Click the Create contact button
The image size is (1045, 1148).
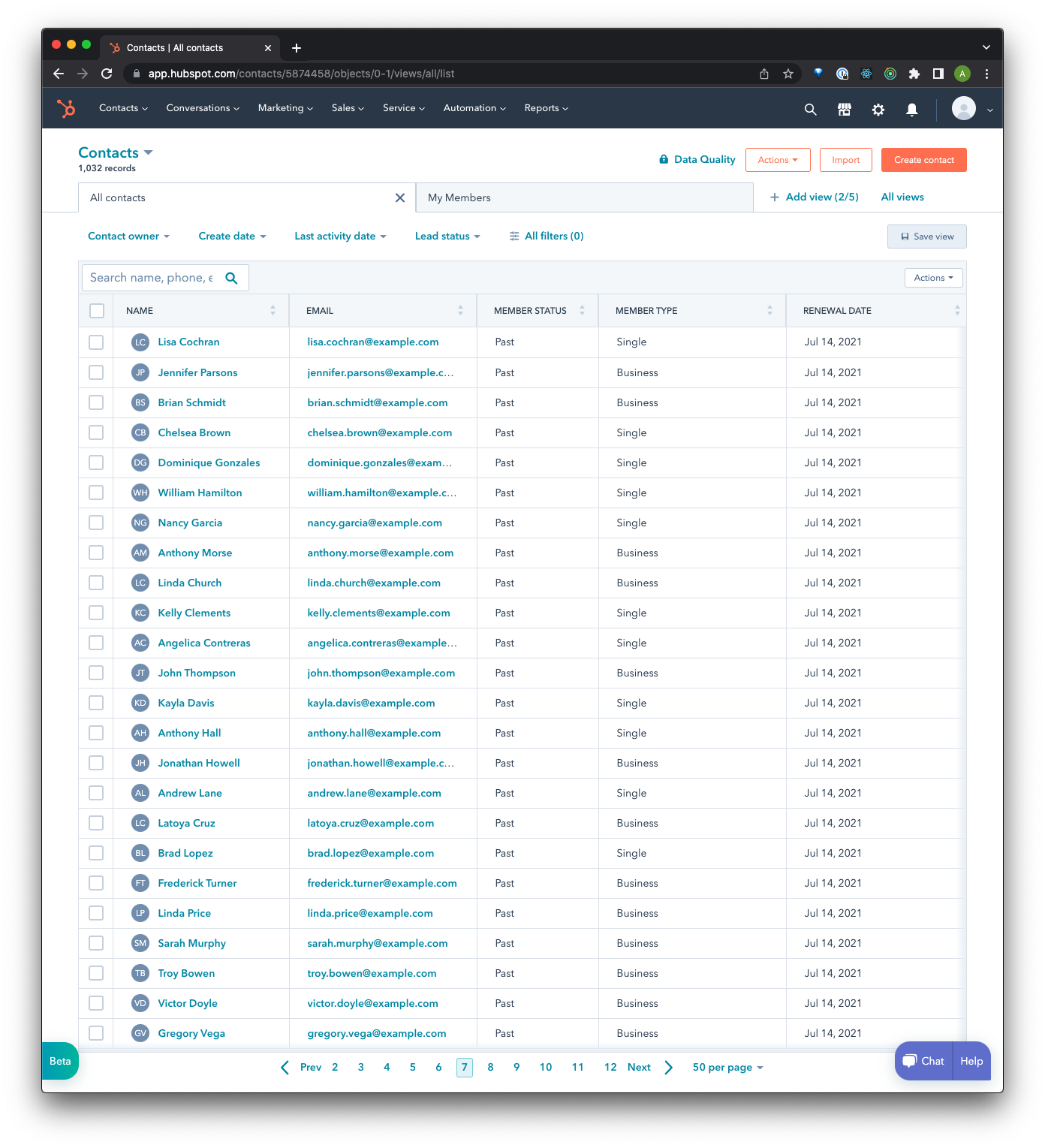click(923, 159)
